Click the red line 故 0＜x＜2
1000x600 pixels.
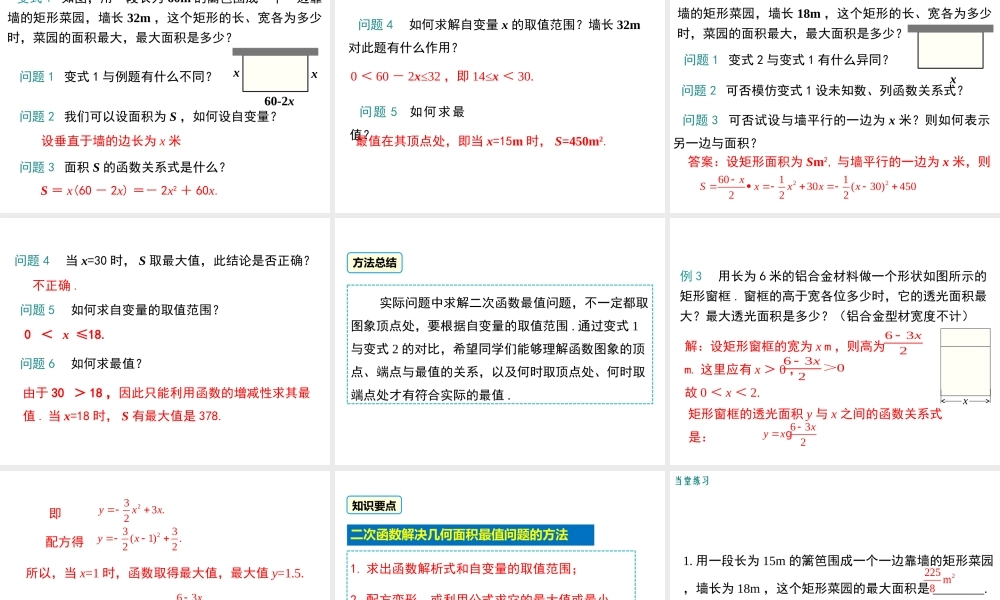722,392
